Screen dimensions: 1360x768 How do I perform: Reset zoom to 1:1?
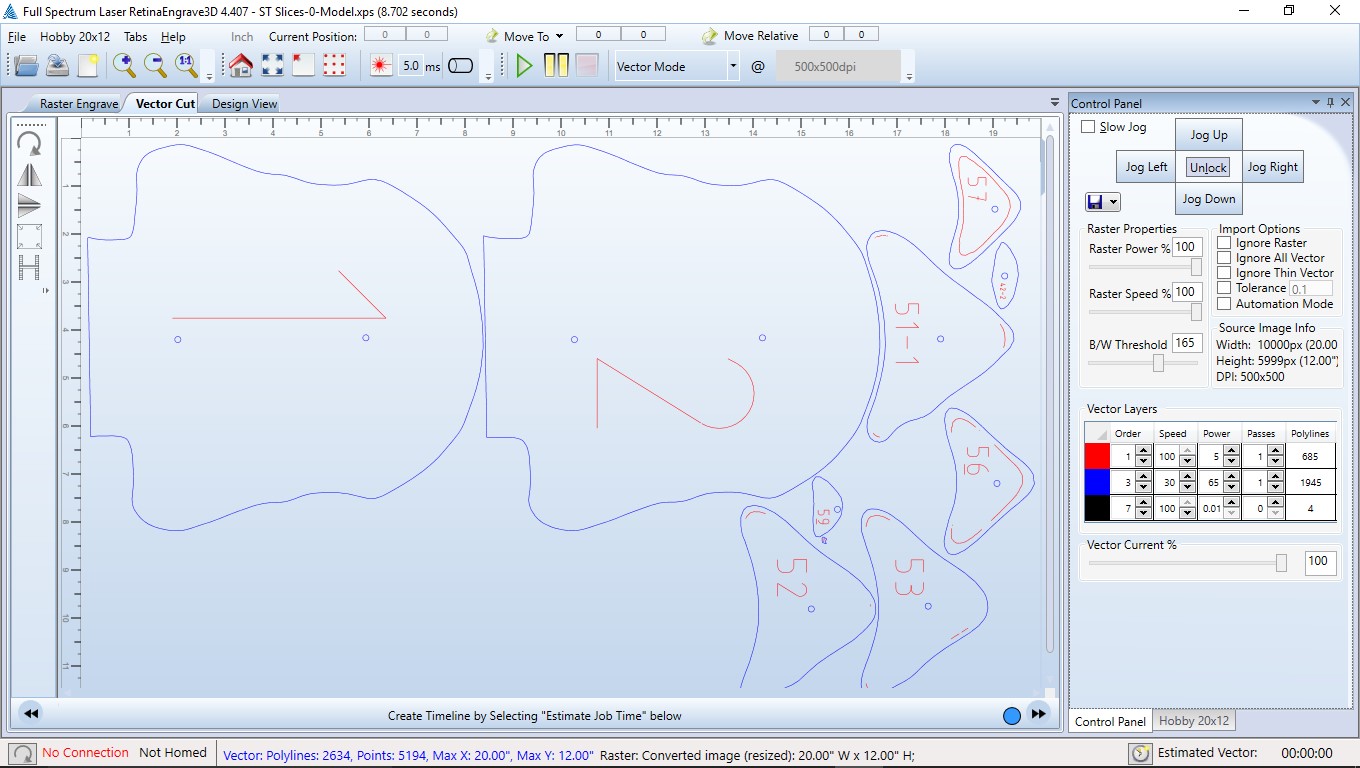pyautogui.click(x=186, y=66)
